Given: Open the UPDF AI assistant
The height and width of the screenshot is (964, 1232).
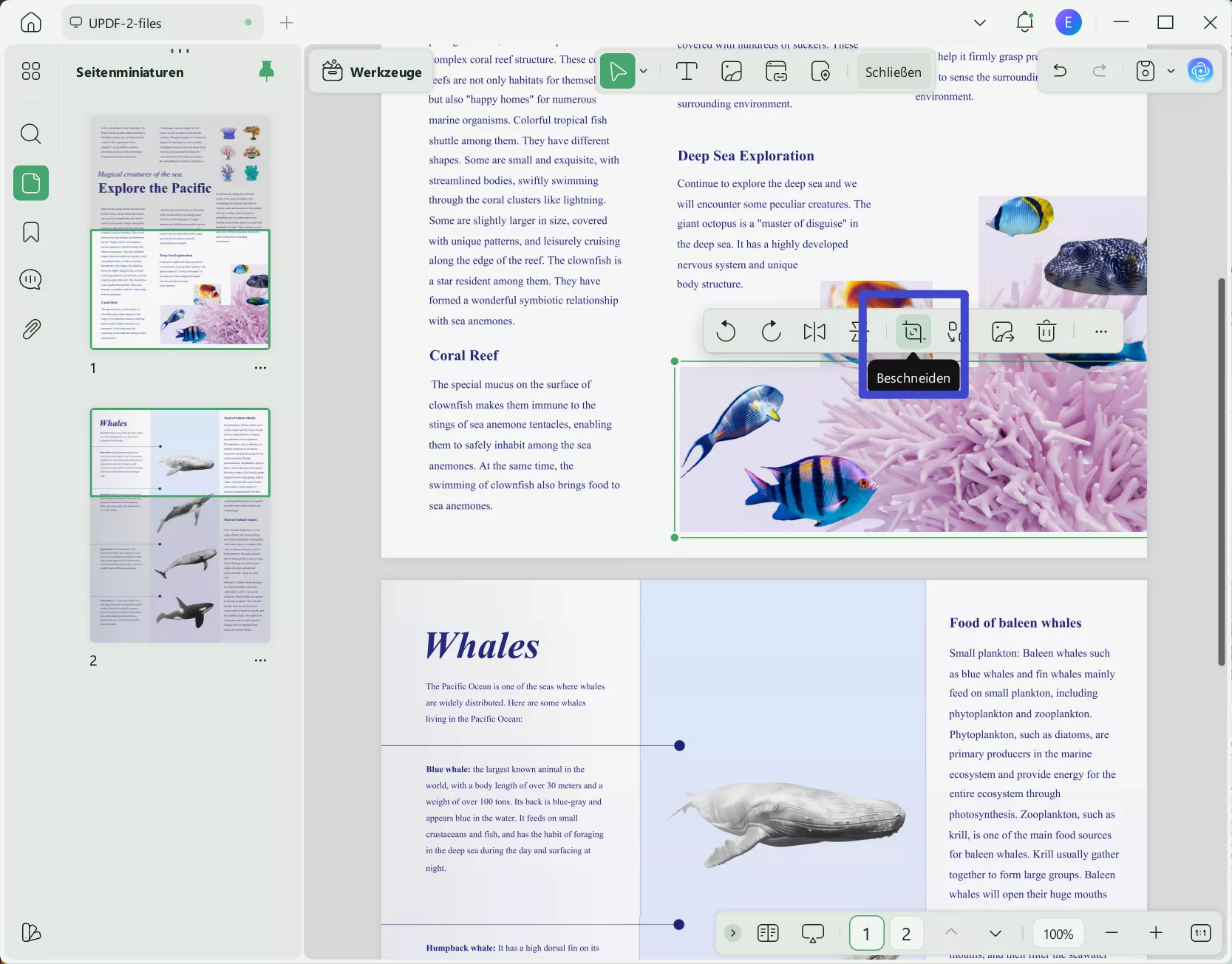Looking at the screenshot, I should tap(1201, 71).
